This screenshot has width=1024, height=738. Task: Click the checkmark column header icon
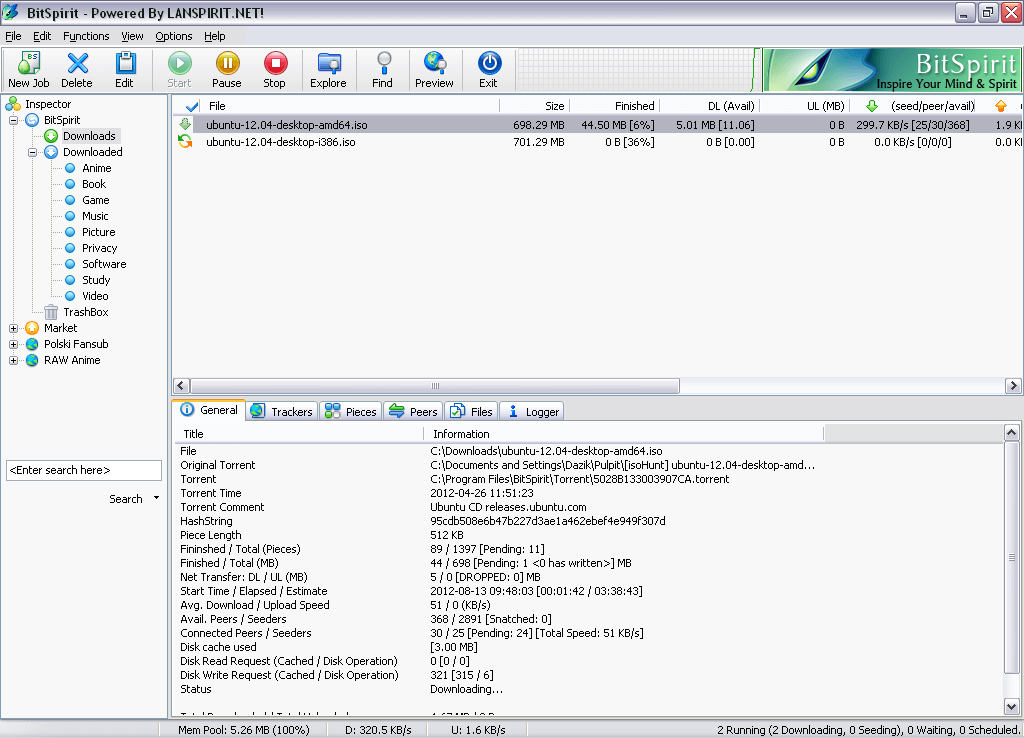coord(192,106)
